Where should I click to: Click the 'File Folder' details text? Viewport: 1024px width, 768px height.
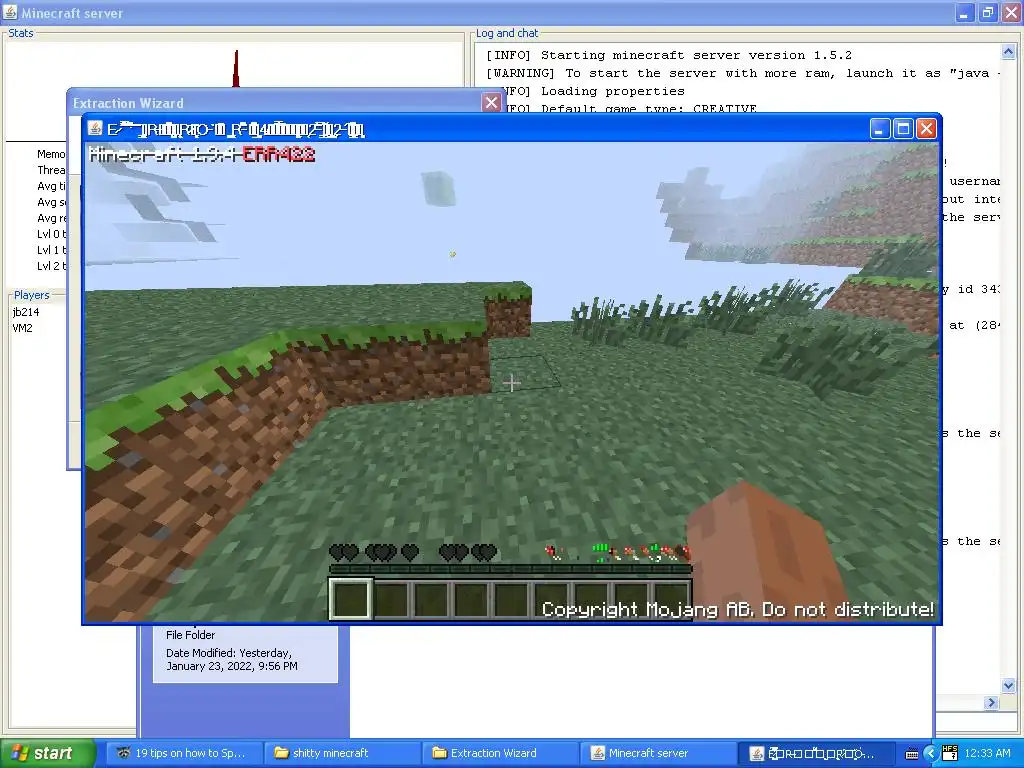pos(190,635)
